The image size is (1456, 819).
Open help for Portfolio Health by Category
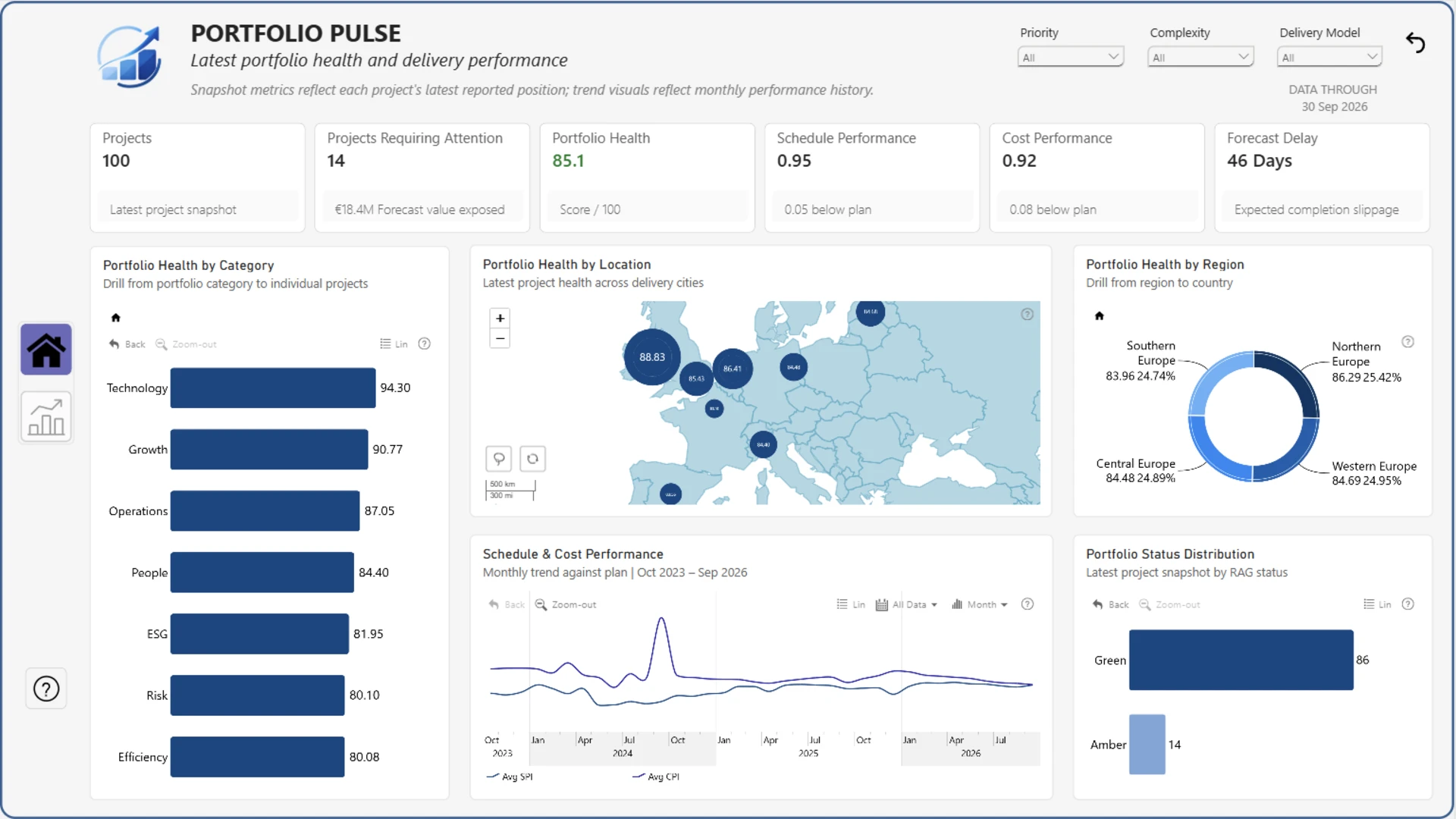pos(425,344)
